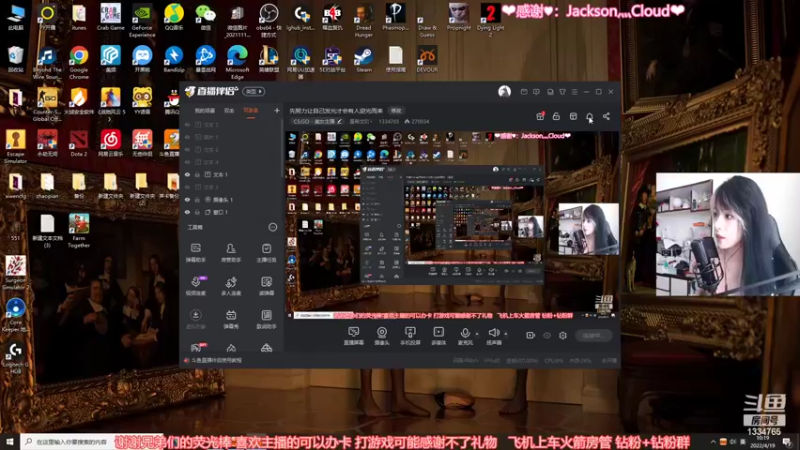This screenshot has height=450, width=800.
Task: Collapse the 工具箱 toolbox section
Action: point(272,227)
